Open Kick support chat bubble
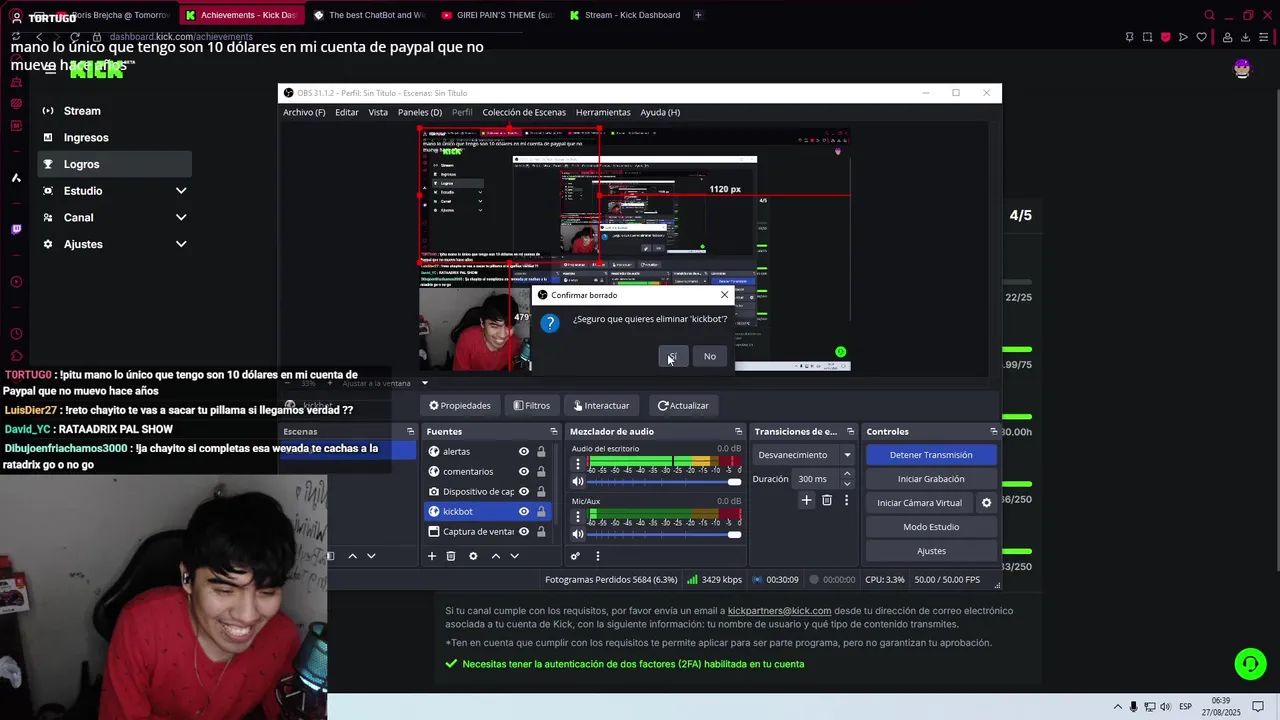 pos(1249,664)
